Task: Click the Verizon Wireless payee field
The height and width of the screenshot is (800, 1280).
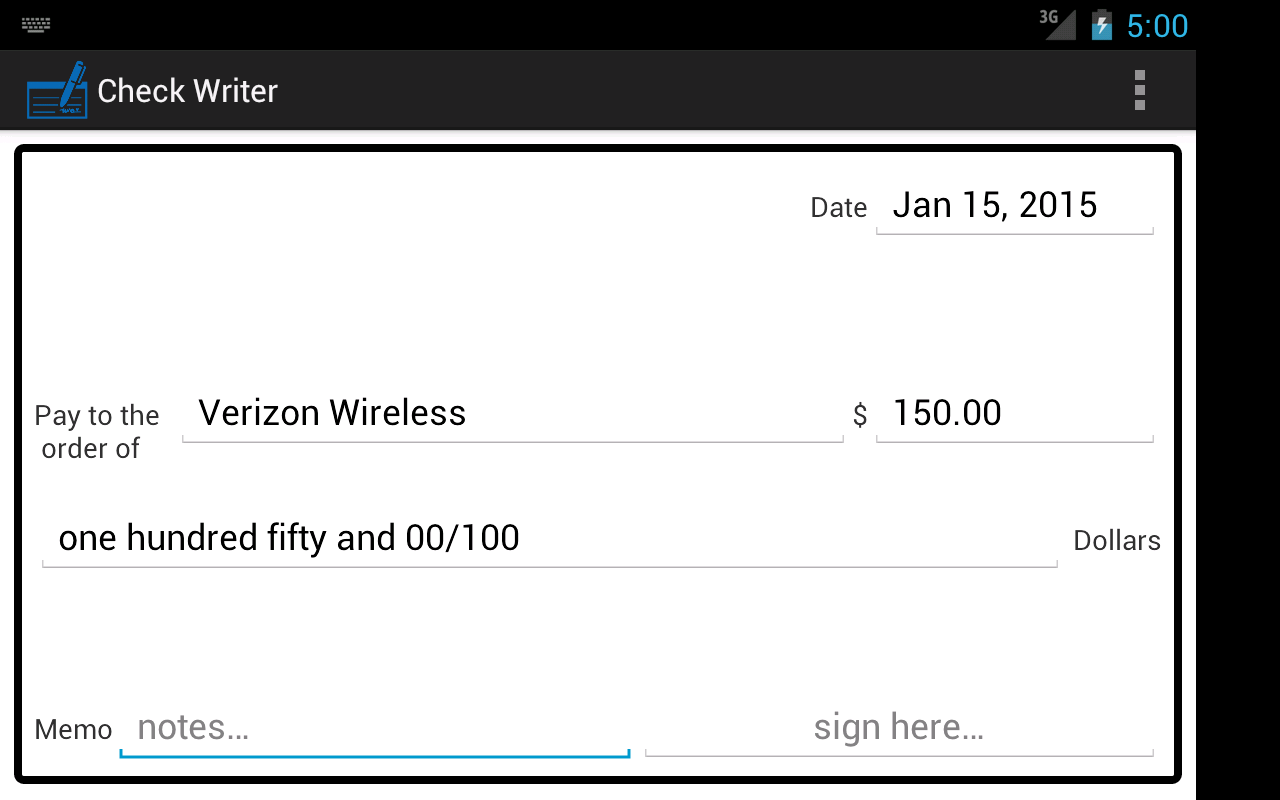Action: (x=512, y=414)
